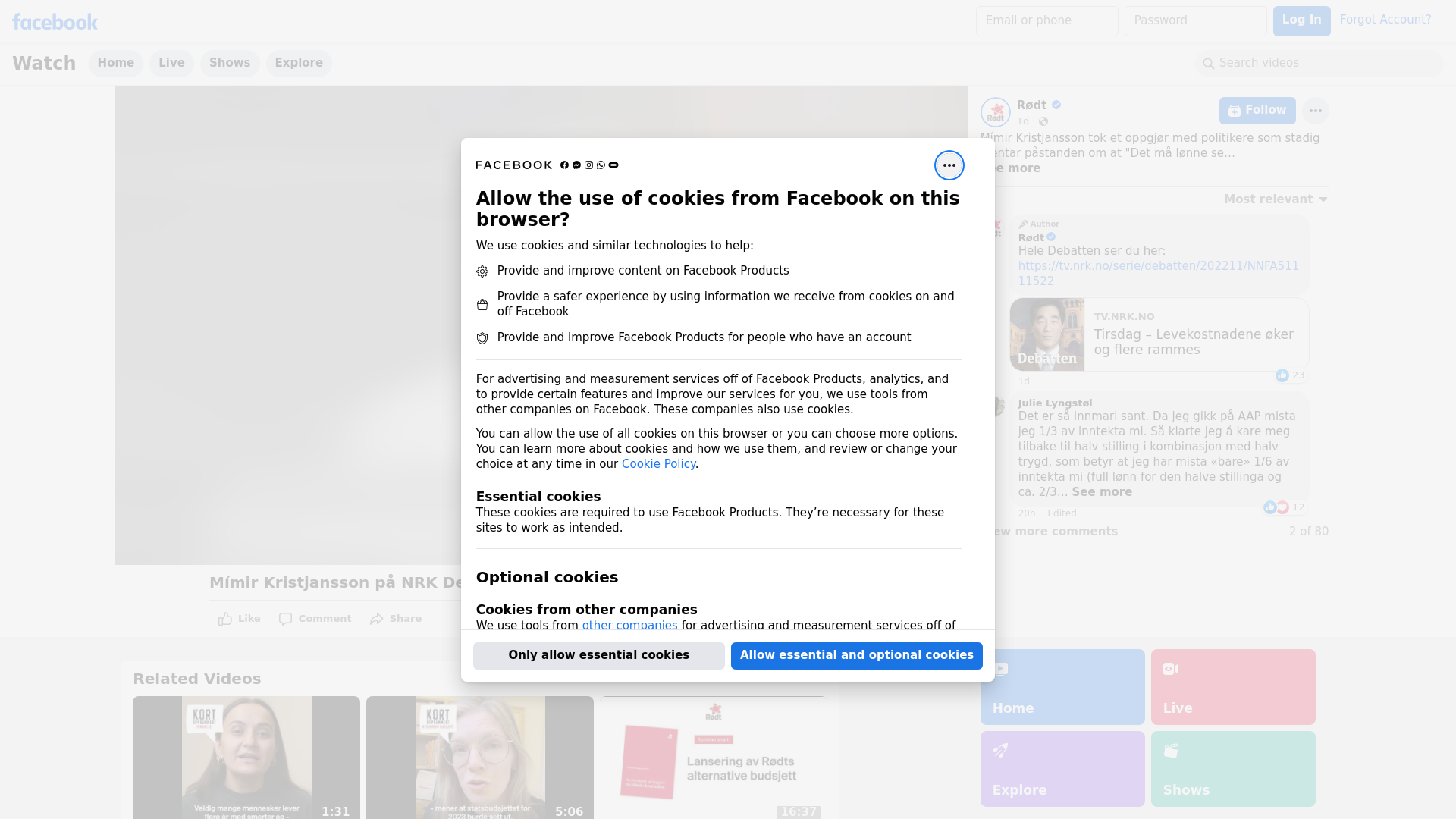Click the Like thumbs-up icon under the video
The width and height of the screenshot is (1456, 819).
(225, 619)
